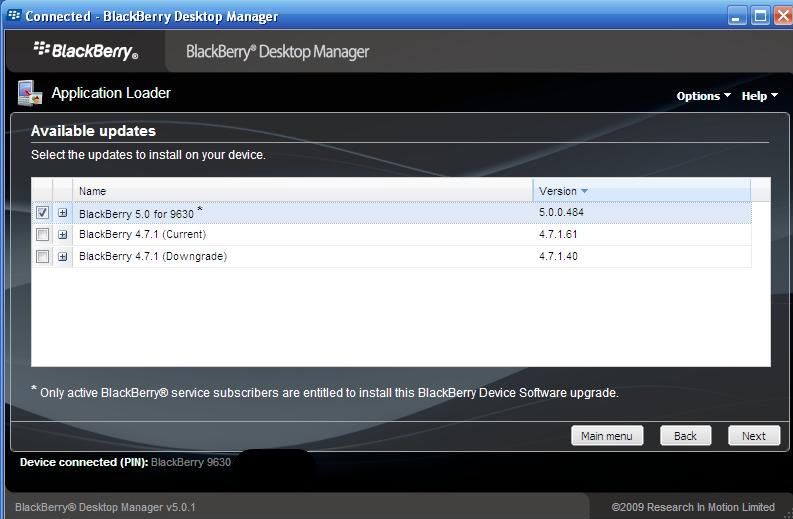The height and width of the screenshot is (519, 793).
Task: Uncheck BlackBerry 5.0 for 9630 checkbox
Action: (x=42, y=212)
